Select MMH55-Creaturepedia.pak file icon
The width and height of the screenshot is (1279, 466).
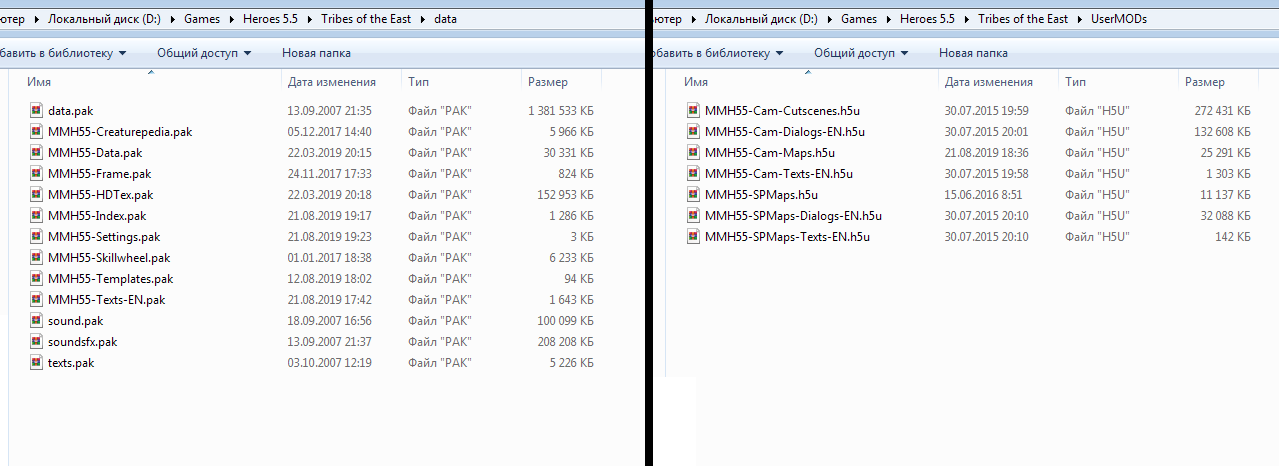[37, 132]
